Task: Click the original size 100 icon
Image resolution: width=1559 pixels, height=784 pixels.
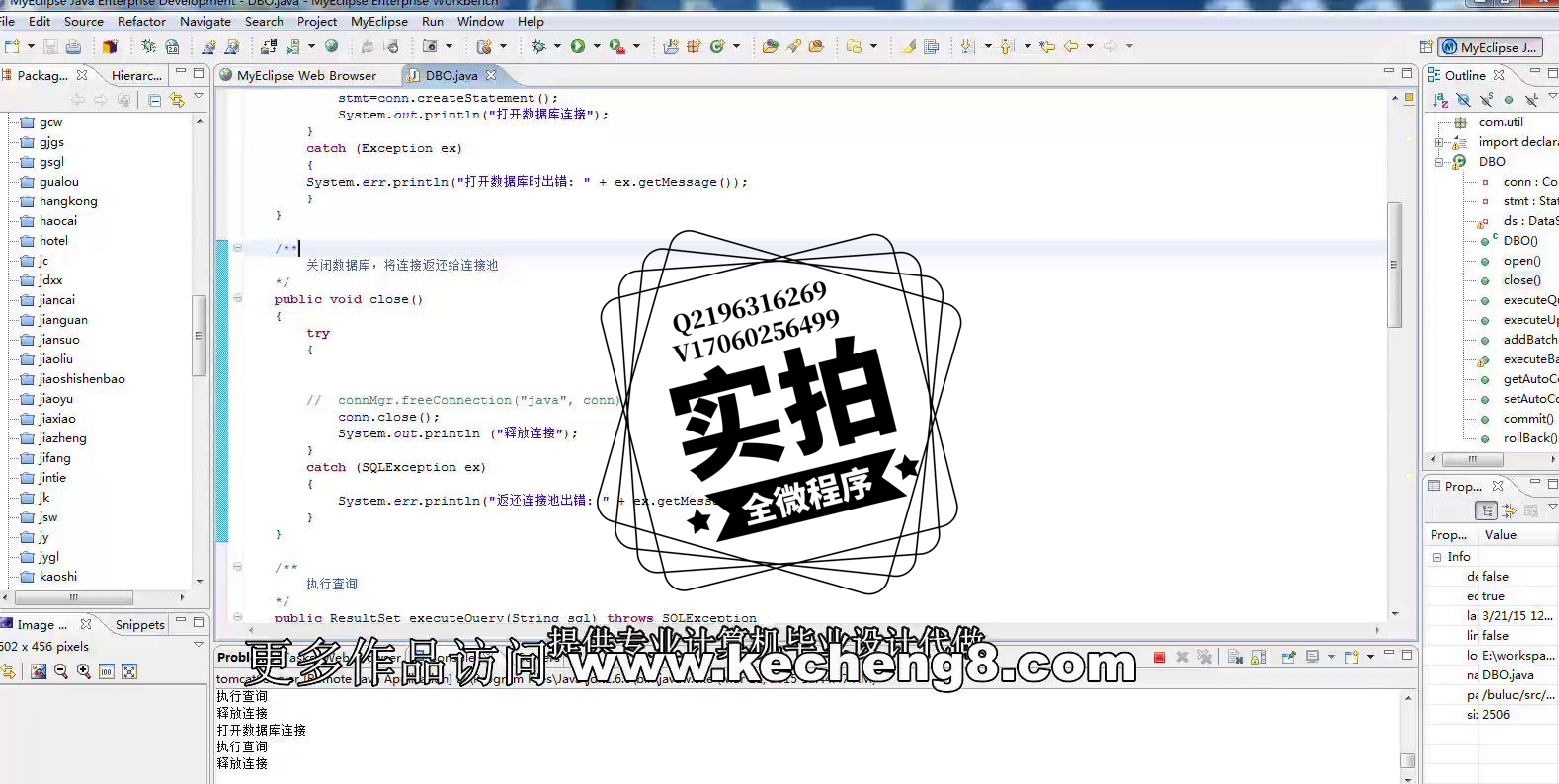Action: pos(107,671)
